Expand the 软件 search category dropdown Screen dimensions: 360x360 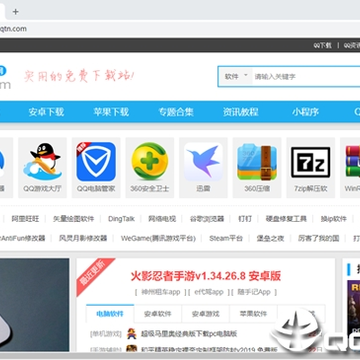[x=236, y=76]
